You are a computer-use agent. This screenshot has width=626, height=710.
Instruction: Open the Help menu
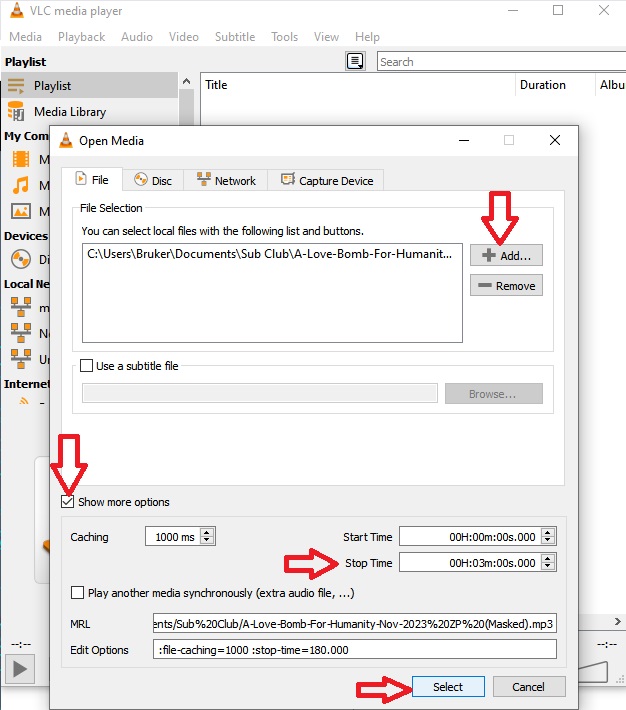[x=367, y=37]
